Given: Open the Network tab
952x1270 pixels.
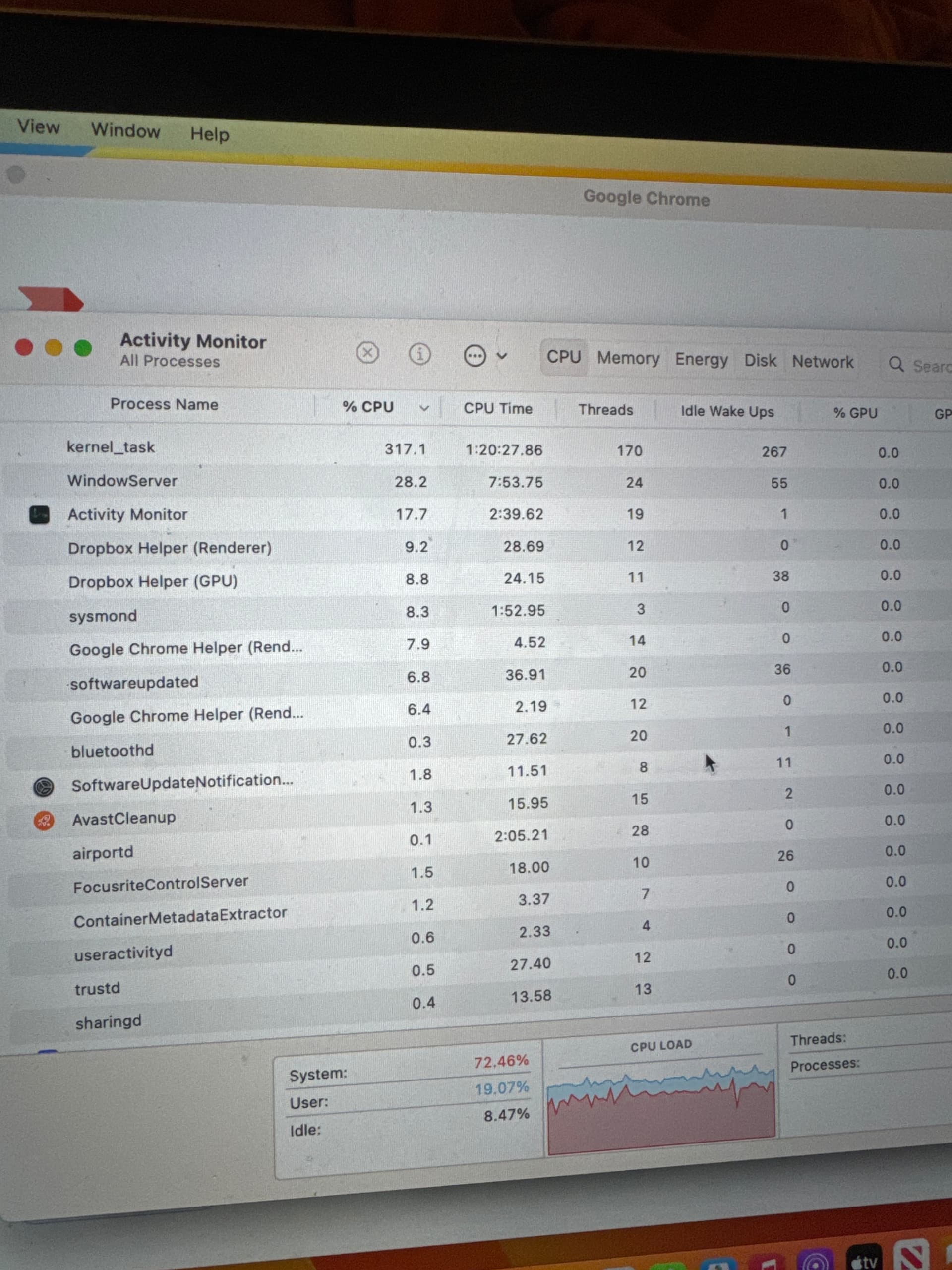Looking at the screenshot, I should [822, 362].
